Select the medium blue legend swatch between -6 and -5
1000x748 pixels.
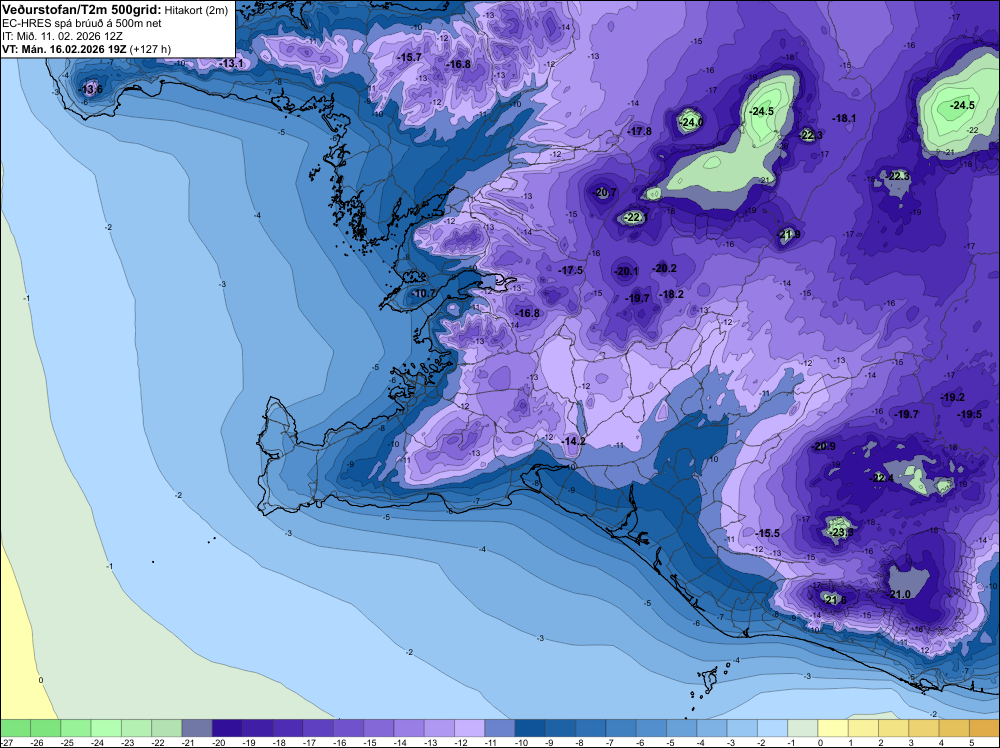tap(652, 728)
